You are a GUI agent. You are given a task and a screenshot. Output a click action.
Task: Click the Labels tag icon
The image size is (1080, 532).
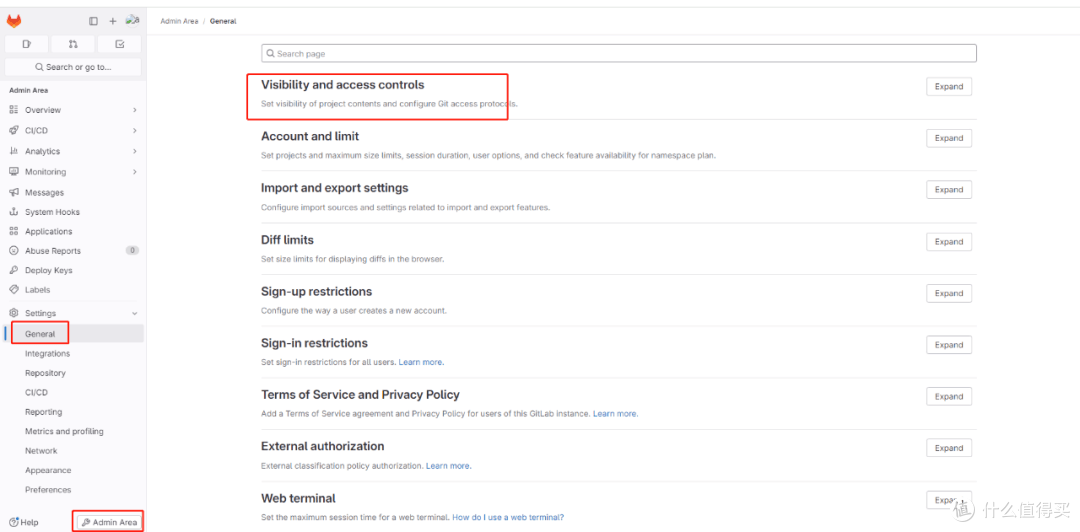(x=14, y=289)
